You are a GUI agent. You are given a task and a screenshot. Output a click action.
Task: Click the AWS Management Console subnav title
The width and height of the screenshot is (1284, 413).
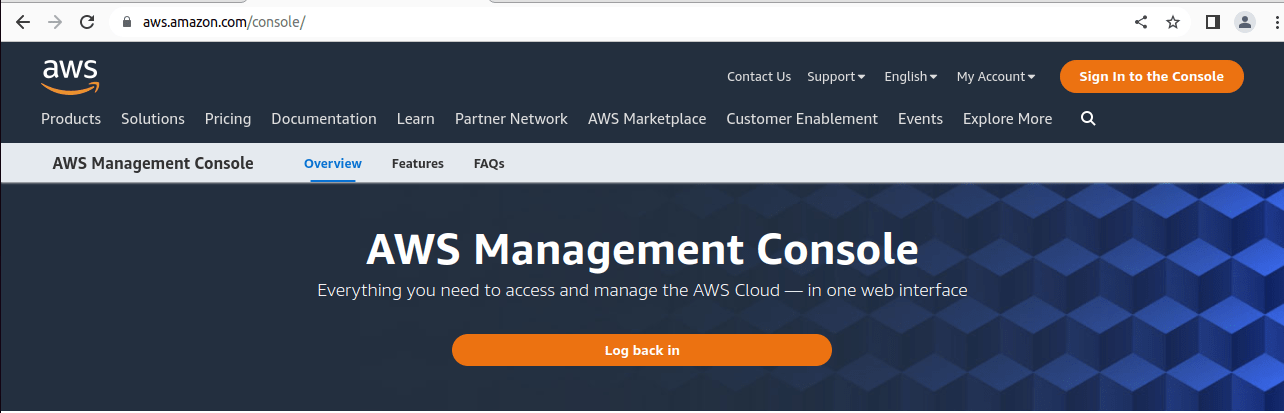coord(153,163)
